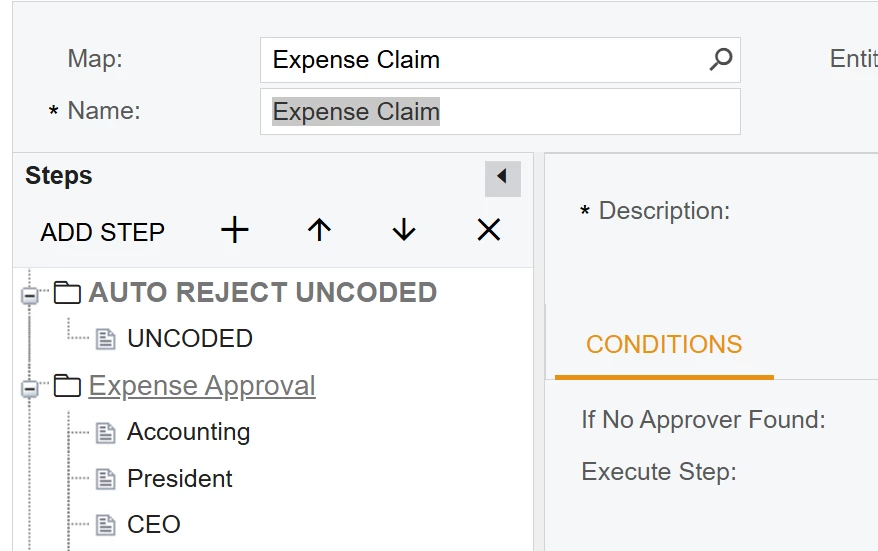
Task: Click the Expense Approval folder icon
Action: tap(67, 386)
